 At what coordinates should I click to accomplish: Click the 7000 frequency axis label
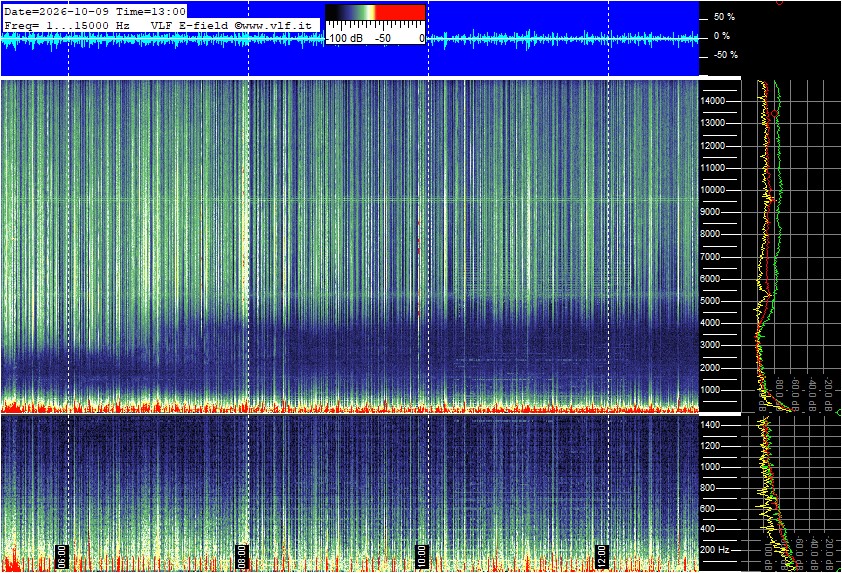pos(710,257)
